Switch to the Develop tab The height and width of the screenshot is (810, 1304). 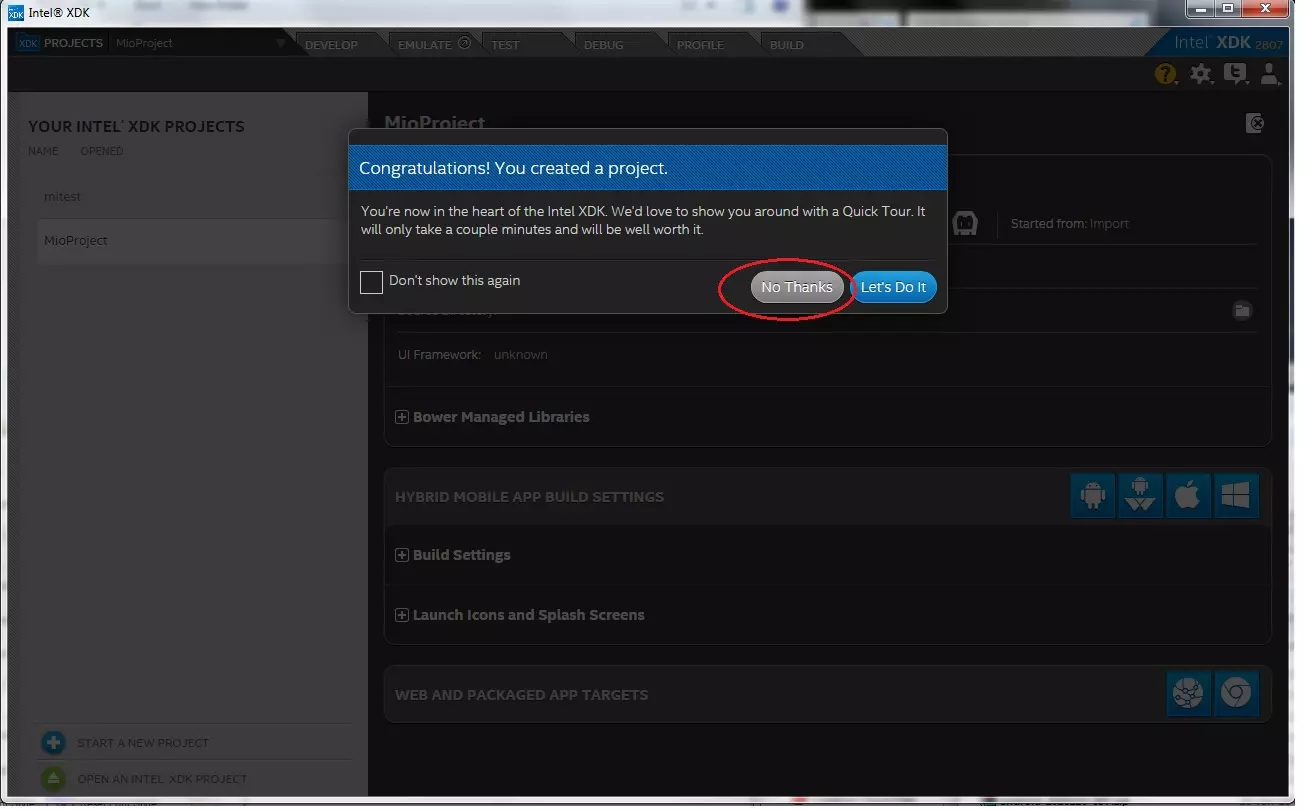pos(331,45)
